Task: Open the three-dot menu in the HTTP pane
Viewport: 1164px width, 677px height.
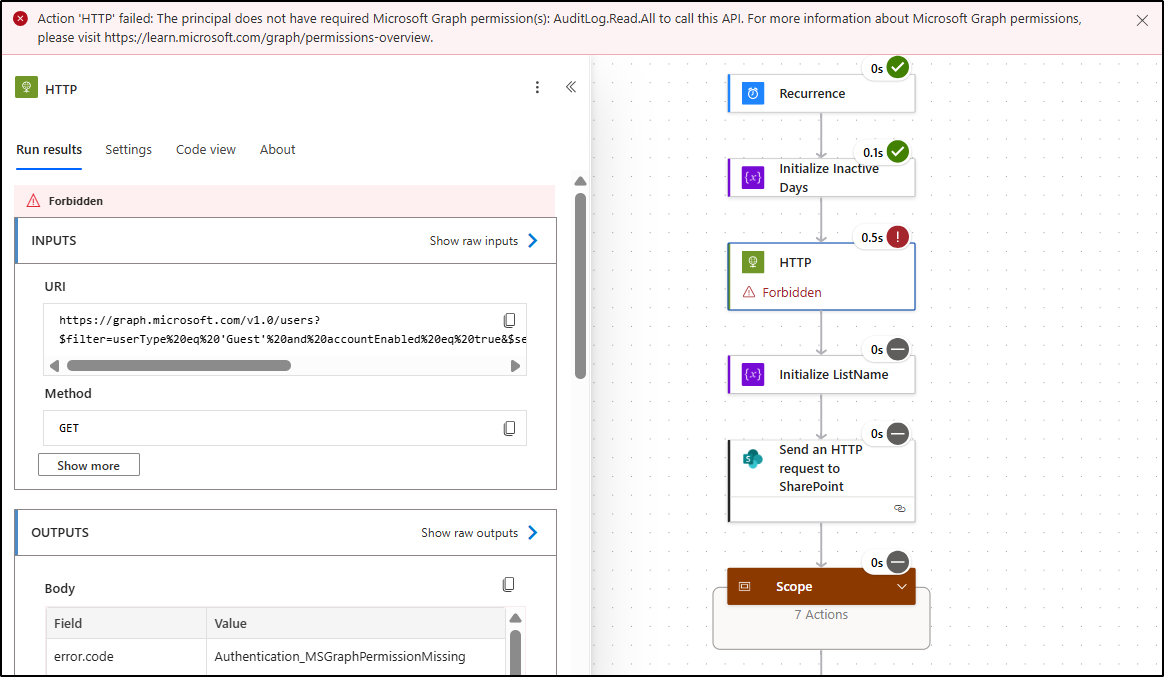Action: [x=537, y=87]
